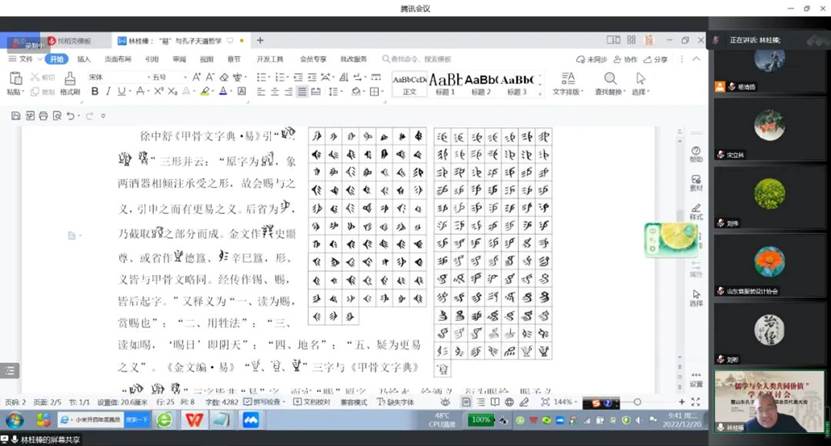
Task: Apply bold formatting with B icon
Action: click(x=95, y=91)
